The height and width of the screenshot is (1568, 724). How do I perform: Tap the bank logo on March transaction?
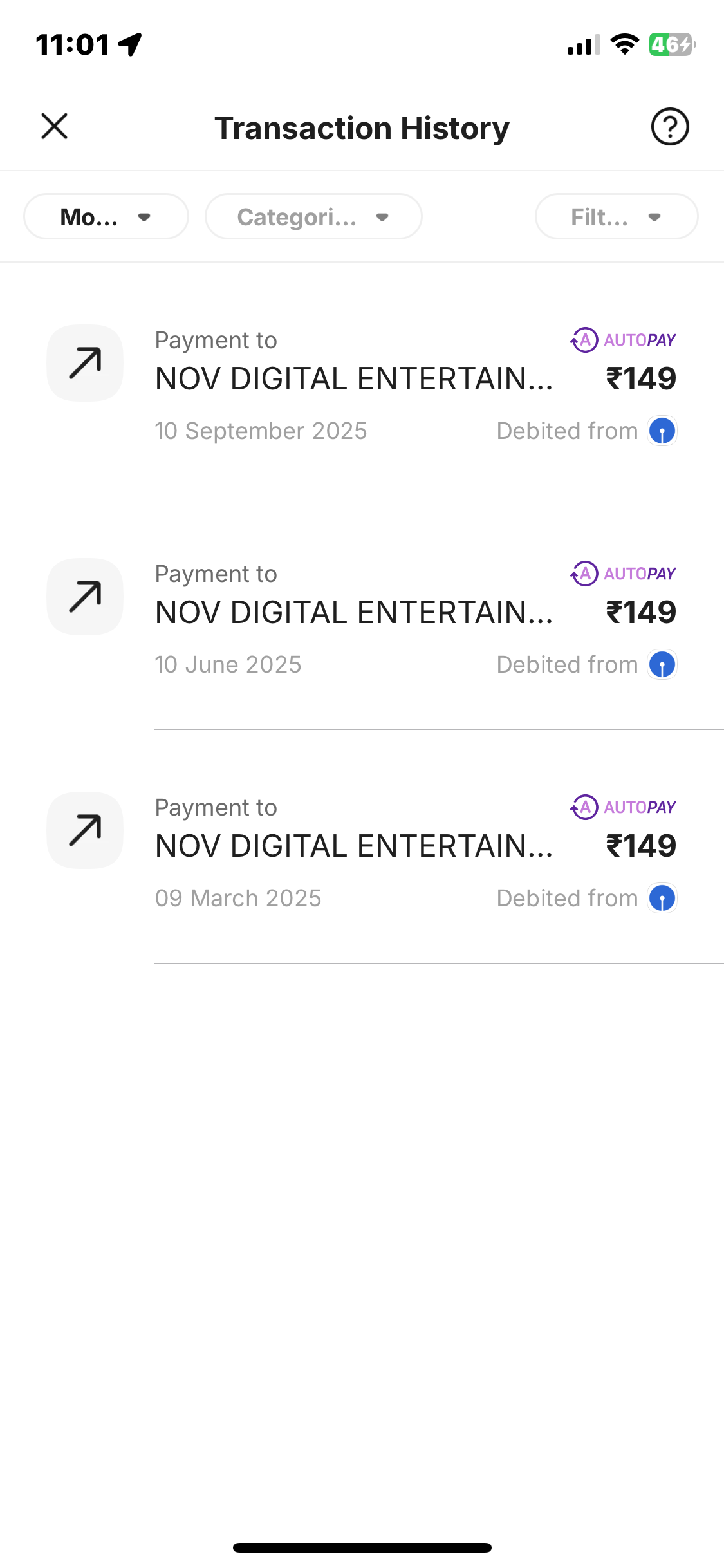pos(662,899)
